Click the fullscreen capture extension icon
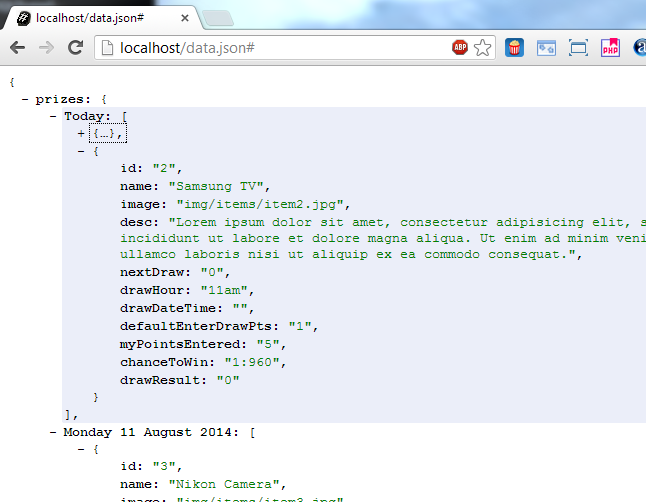This screenshot has height=502, width=646. point(578,47)
